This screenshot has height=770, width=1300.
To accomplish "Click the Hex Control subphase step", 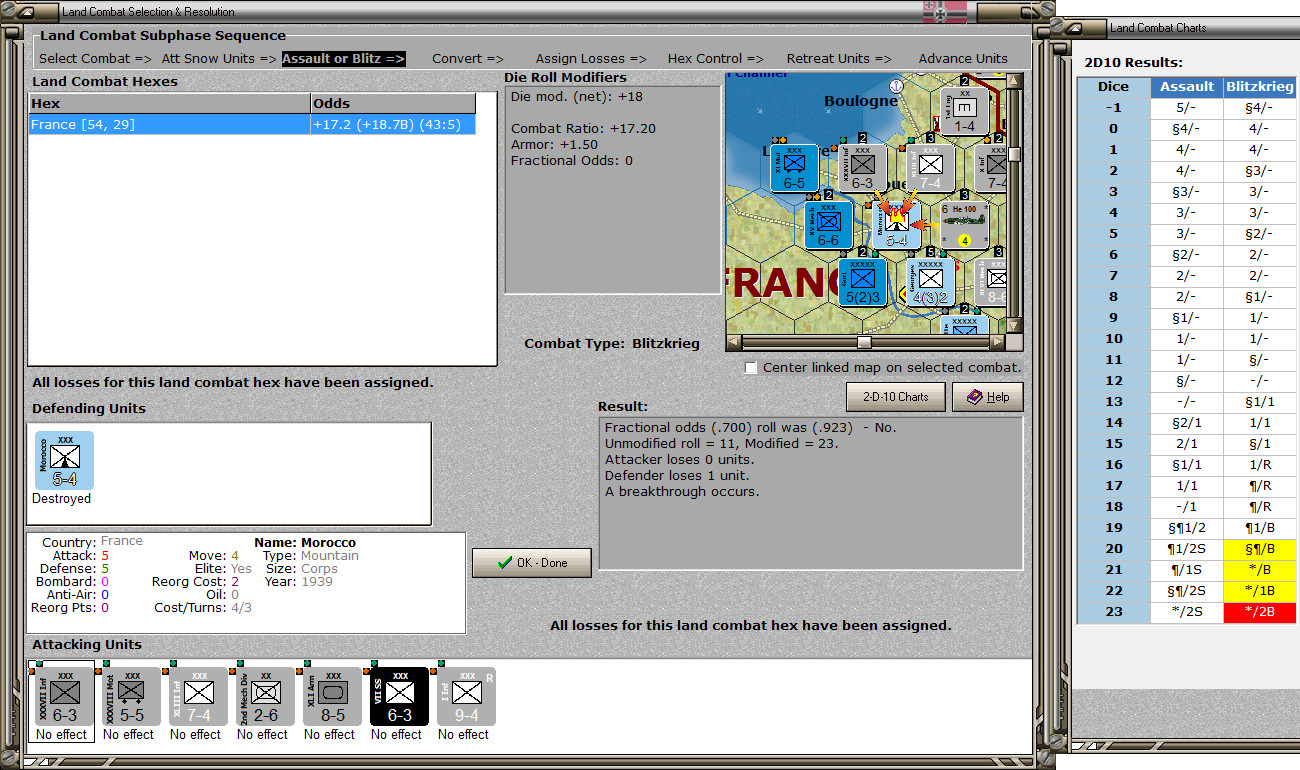I will (x=716, y=59).
